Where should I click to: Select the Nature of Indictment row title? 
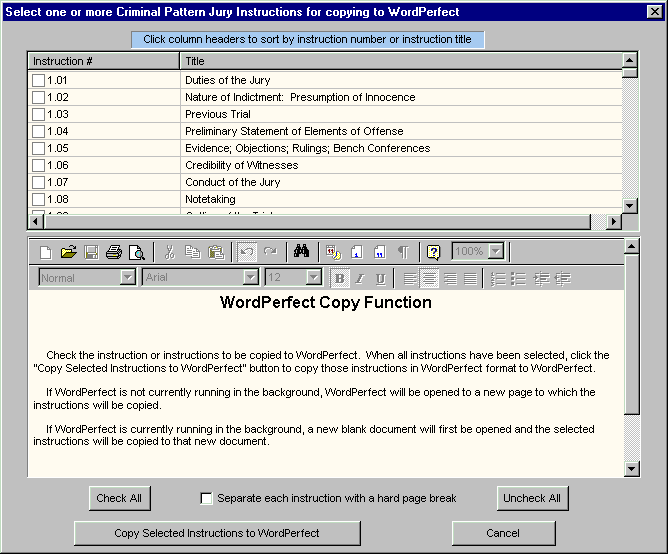coord(300,98)
